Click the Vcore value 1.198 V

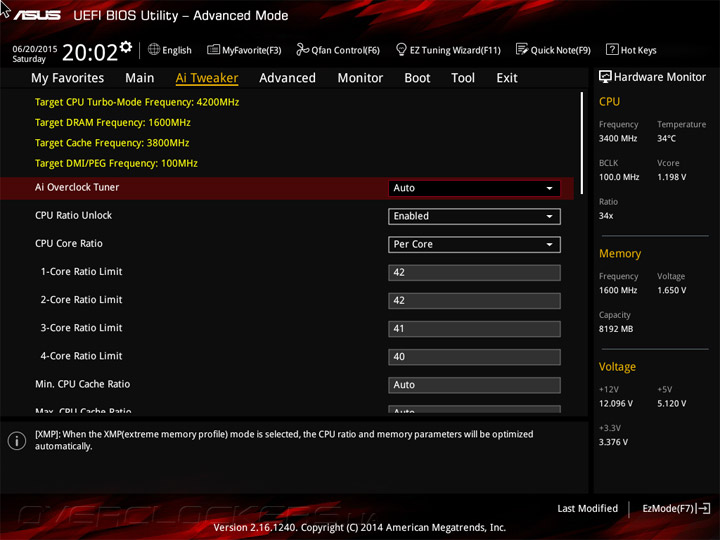click(671, 177)
